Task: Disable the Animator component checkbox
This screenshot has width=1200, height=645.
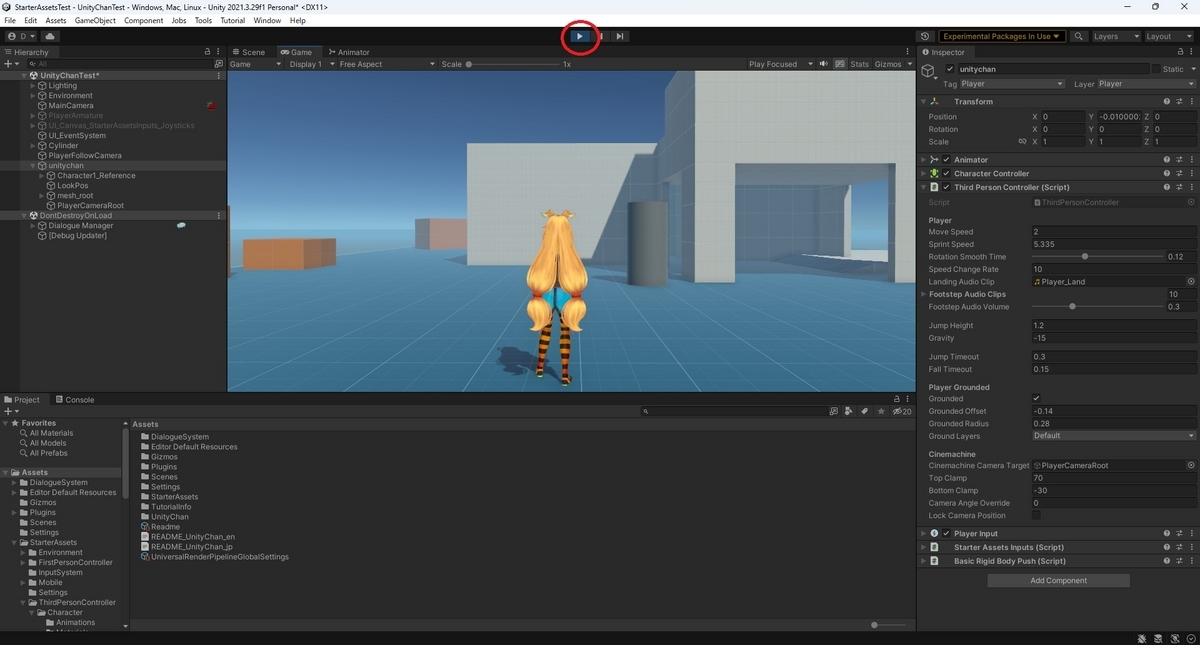Action: [947, 159]
